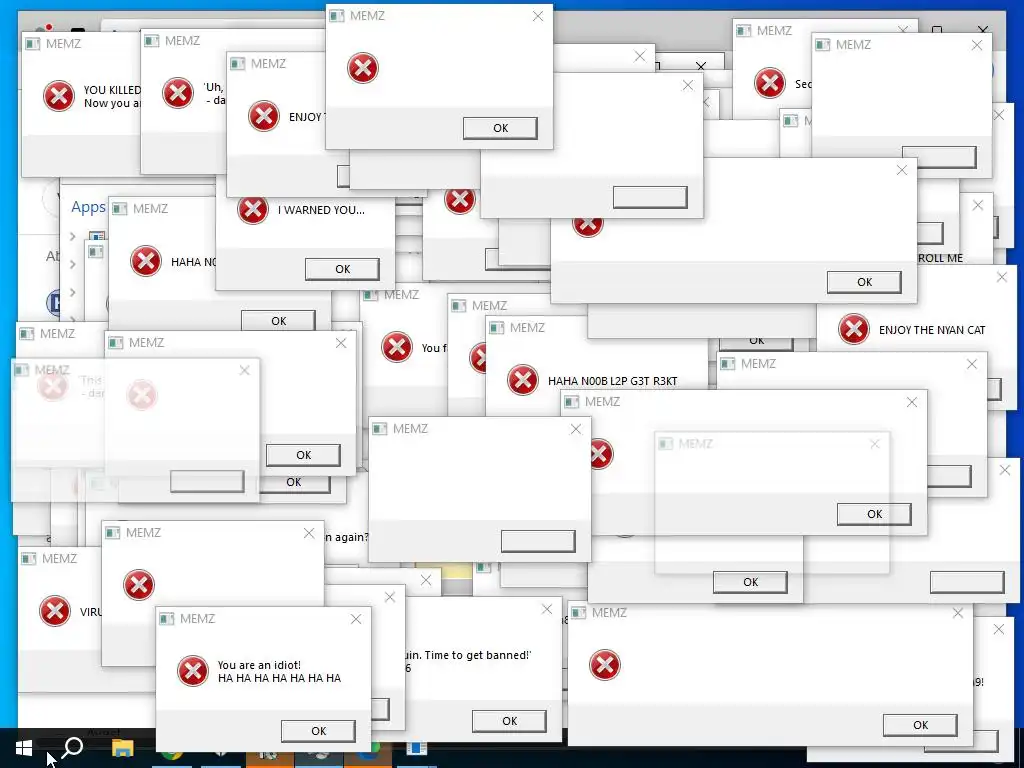Open the taskbar search magnifier
This screenshot has height=768, width=1024.
[x=72, y=748]
